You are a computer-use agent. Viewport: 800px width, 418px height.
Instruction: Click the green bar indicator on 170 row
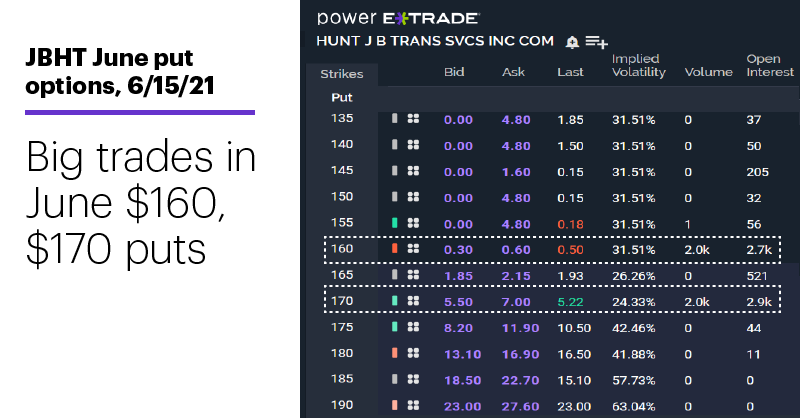pos(394,301)
